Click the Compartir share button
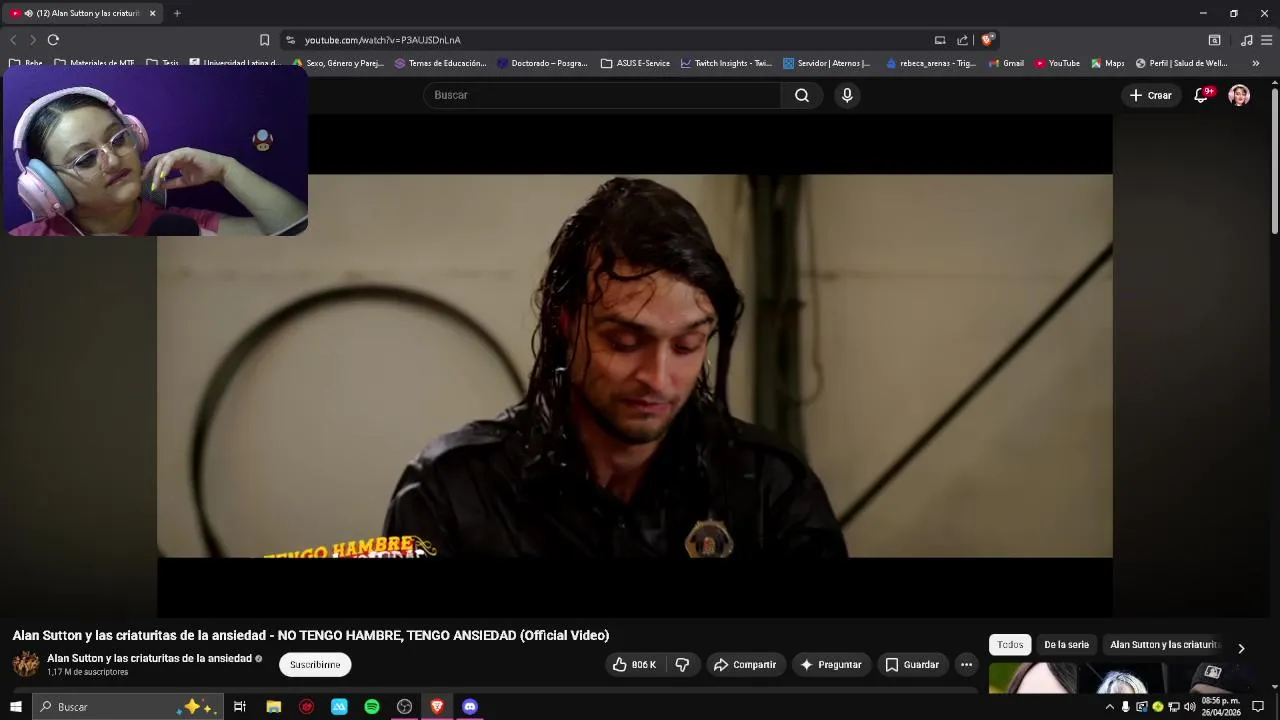Screen dimensions: 1280x720 tap(745, 665)
